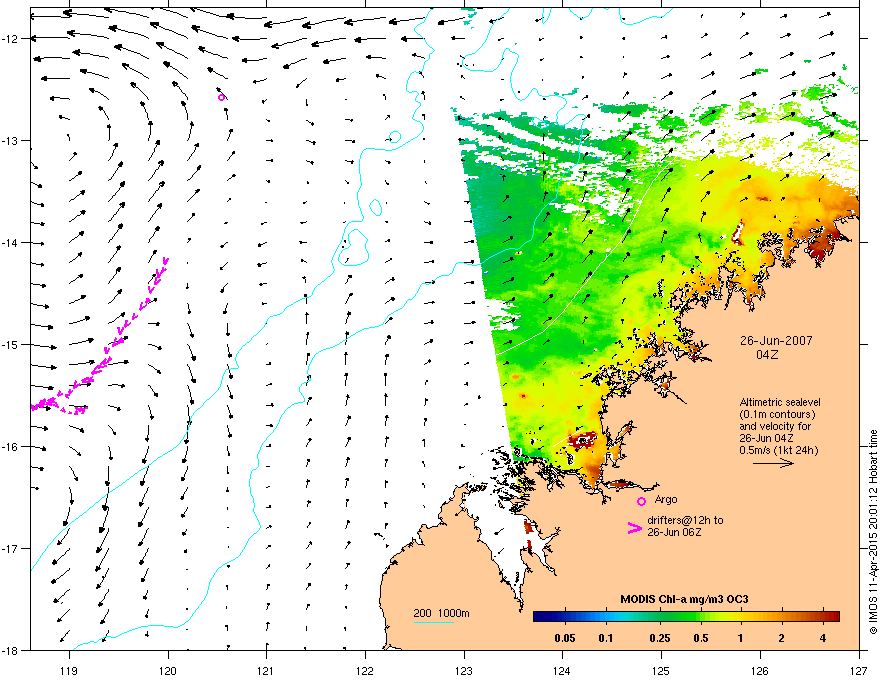Click latitude axis label -17

(x=10, y=548)
